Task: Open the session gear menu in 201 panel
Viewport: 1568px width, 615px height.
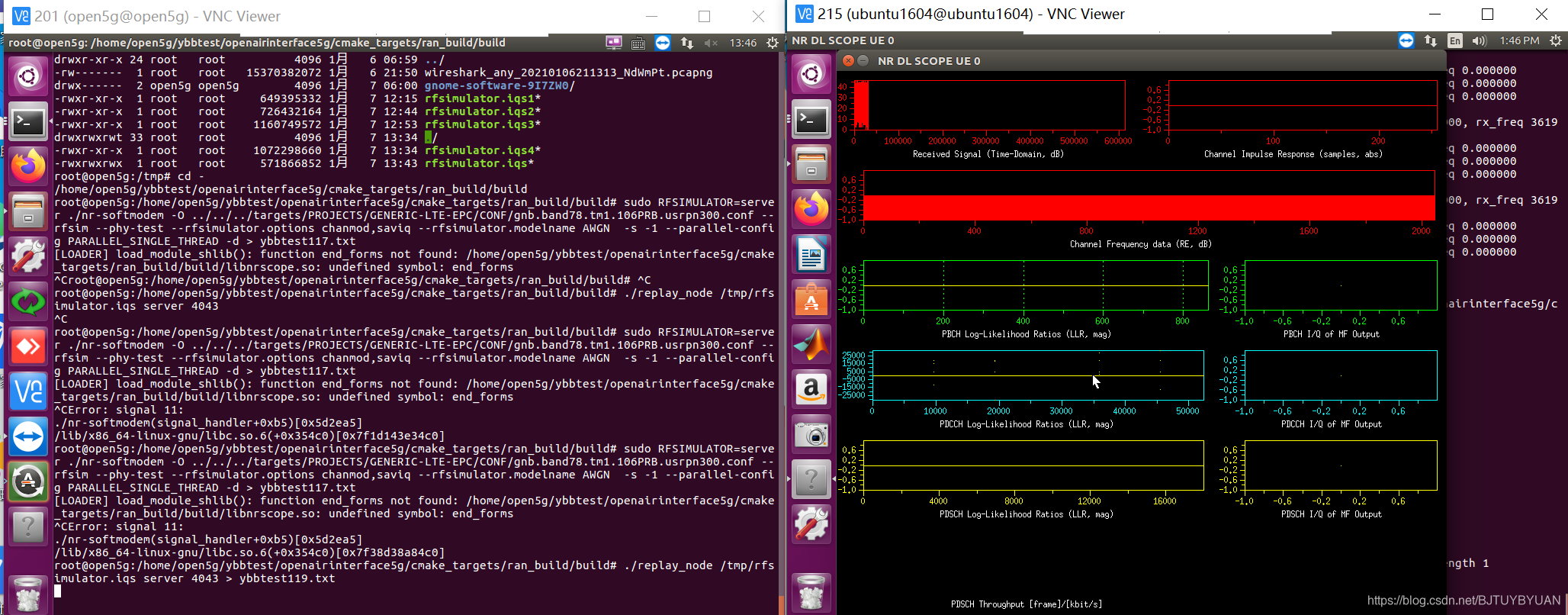Action: pos(772,43)
